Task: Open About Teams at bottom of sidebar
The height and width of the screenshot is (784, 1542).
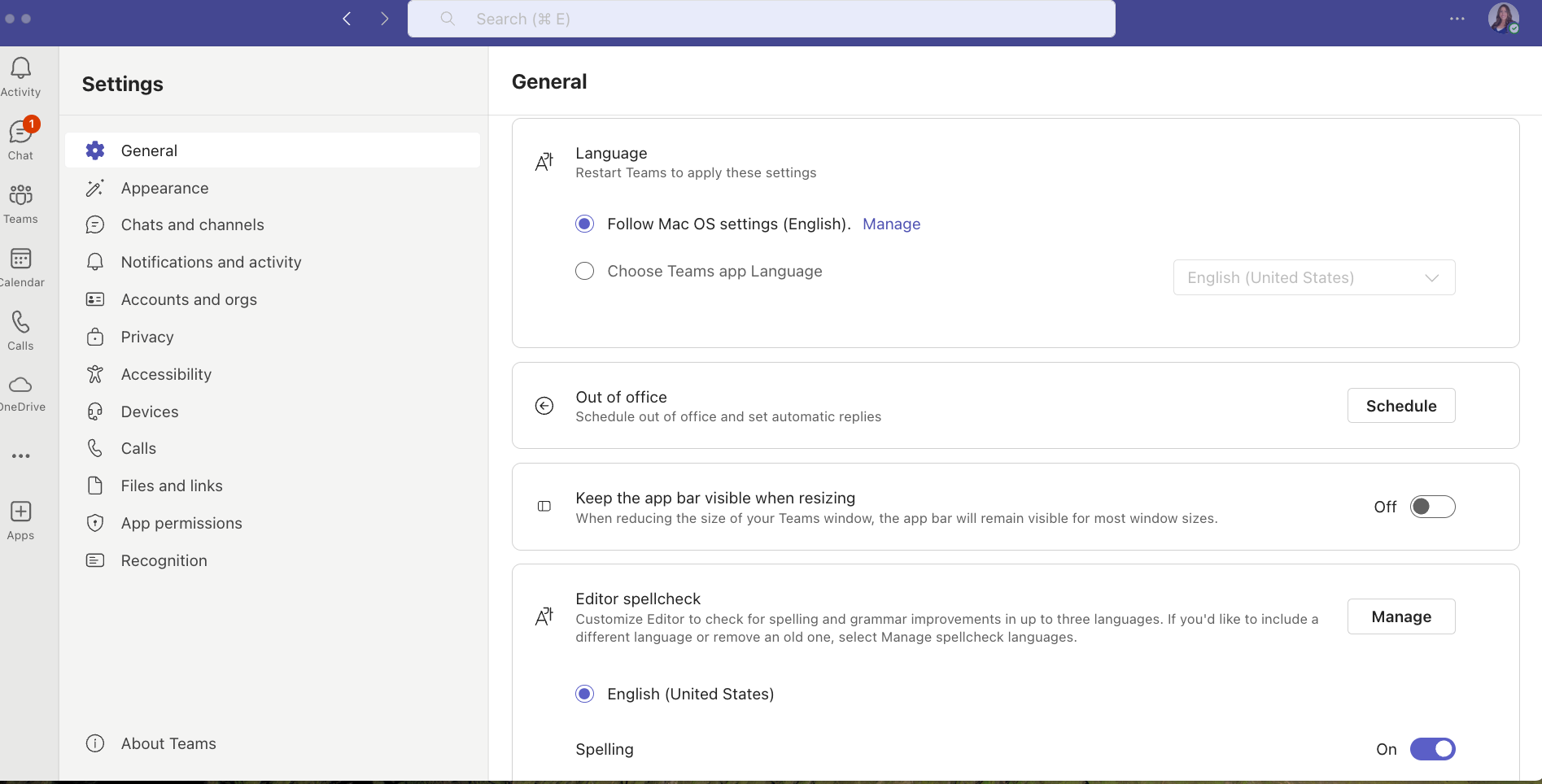Action: click(x=273, y=743)
